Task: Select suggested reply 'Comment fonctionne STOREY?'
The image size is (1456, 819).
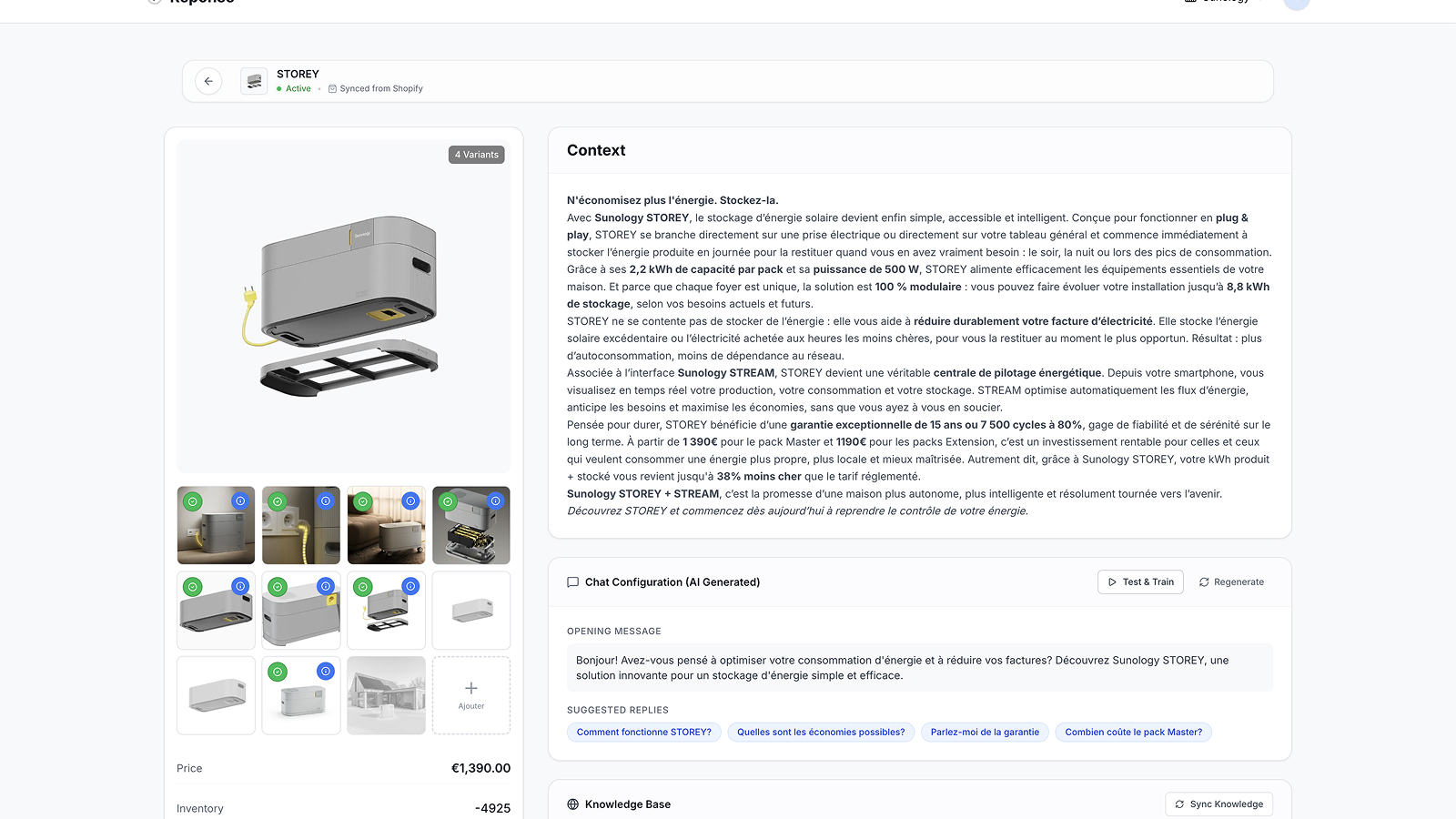Action: point(643,732)
